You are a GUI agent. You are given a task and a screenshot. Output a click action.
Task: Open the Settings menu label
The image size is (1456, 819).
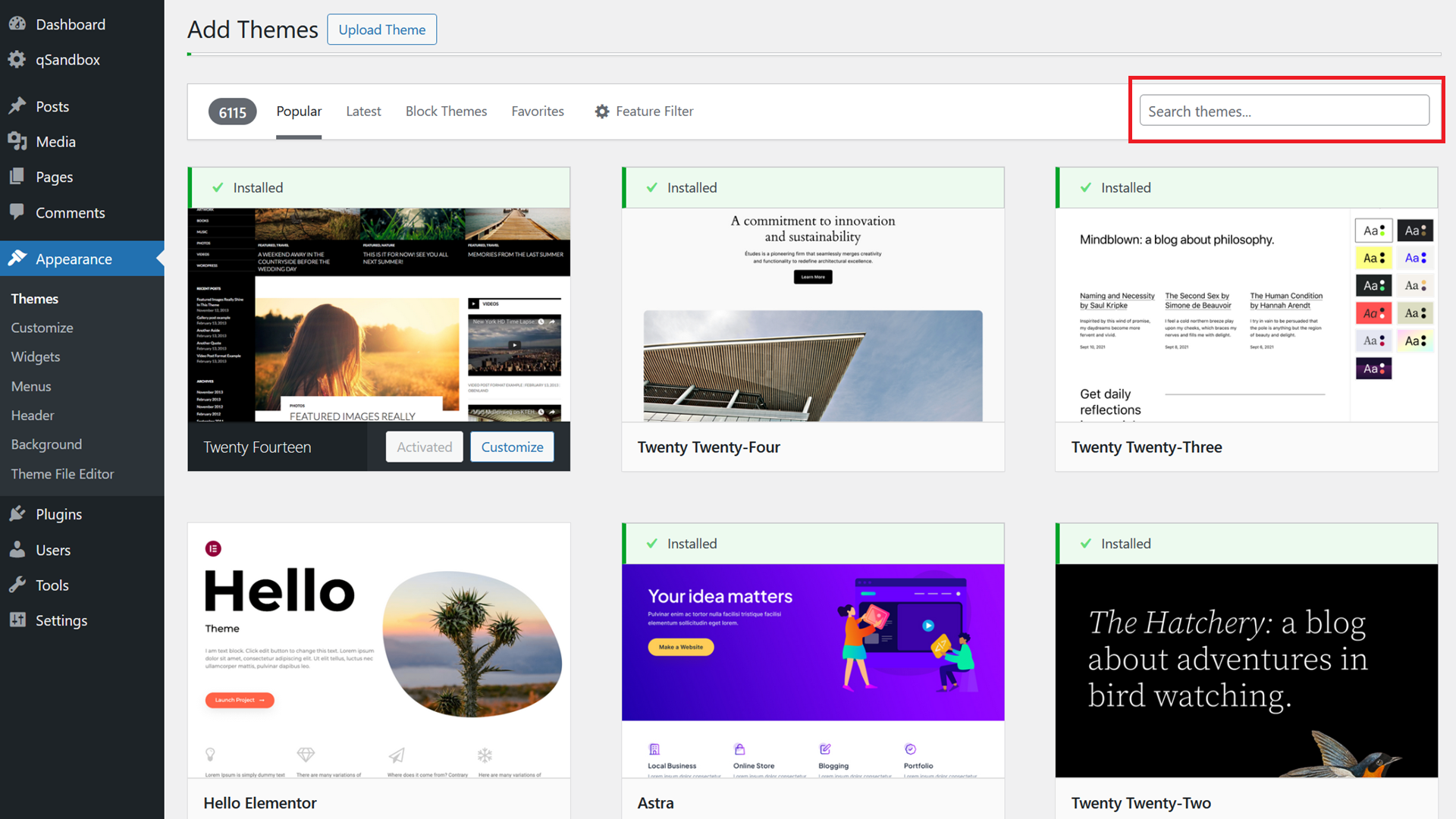click(61, 620)
